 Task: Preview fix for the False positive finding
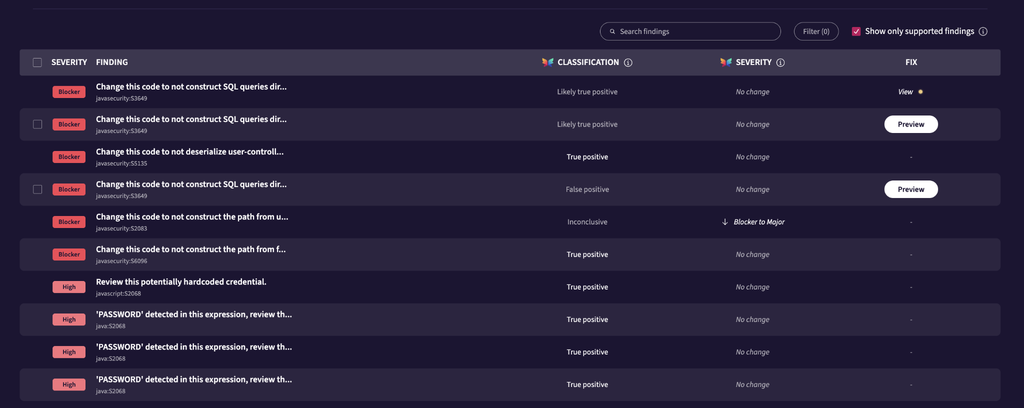click(911, 189)
